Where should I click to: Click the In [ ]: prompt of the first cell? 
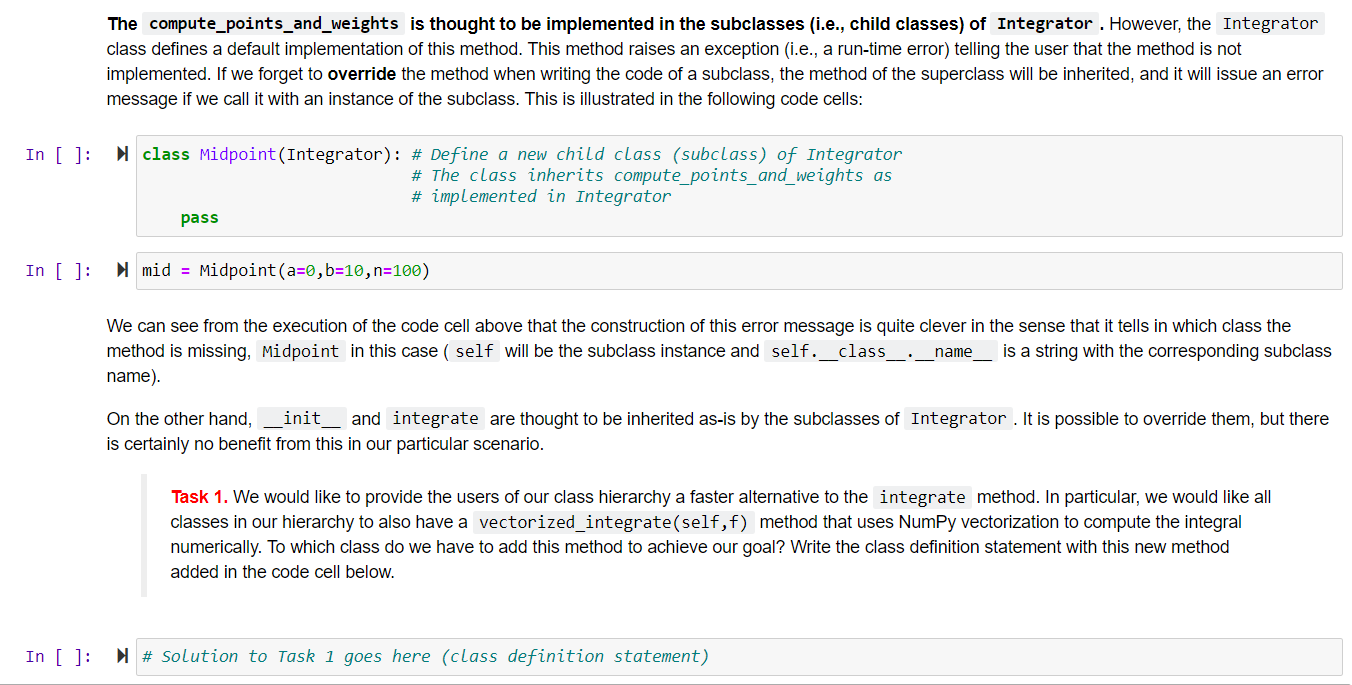(x=58, y=153)
